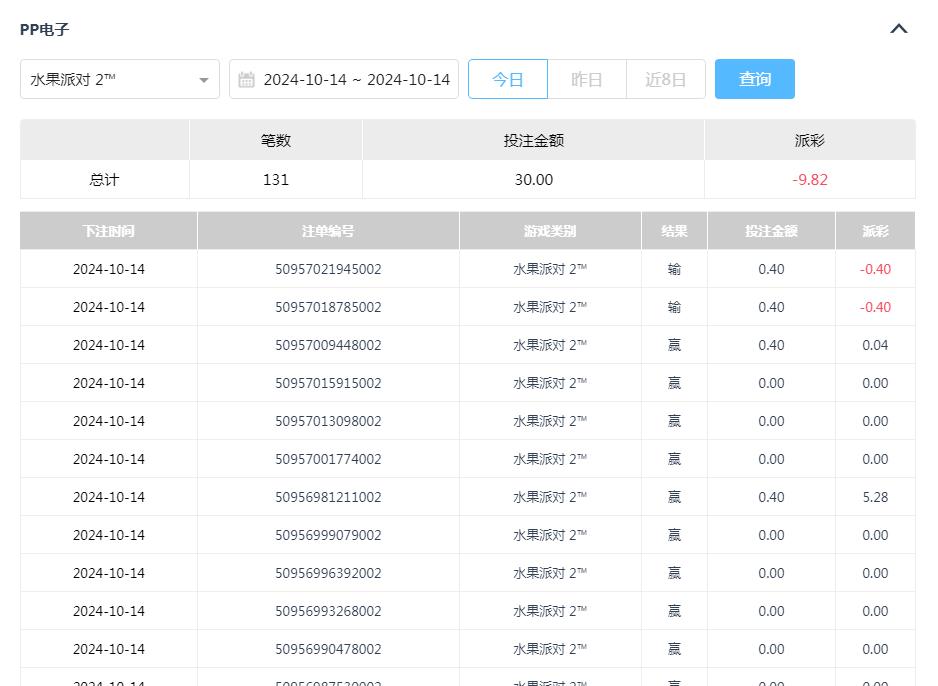938x686 pixels.
Task: Click the 投注金额 column header
Action: click(770, 230)
